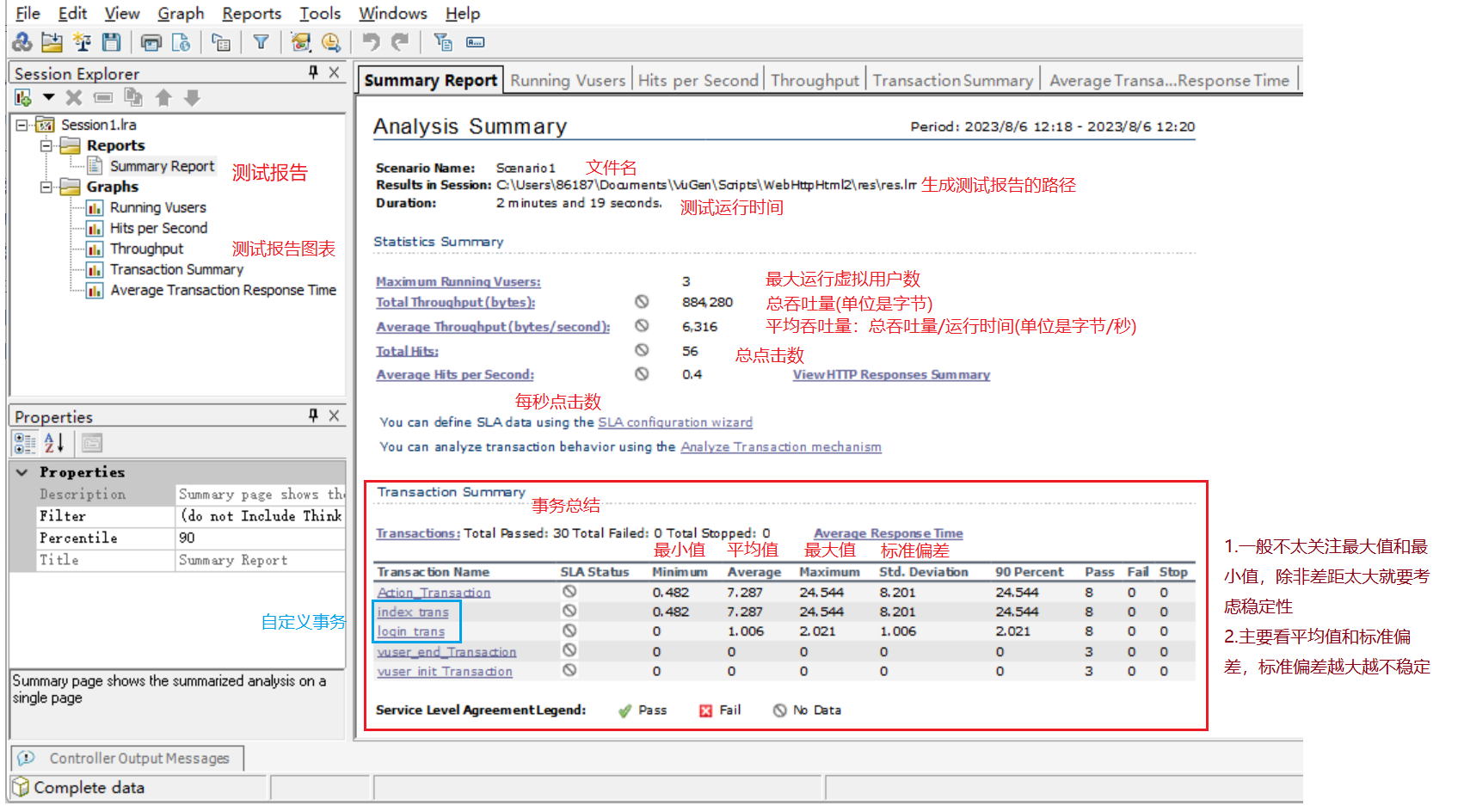
Task: Click the Property Pages icon in Properties
Action: click(x=92, y=443)
